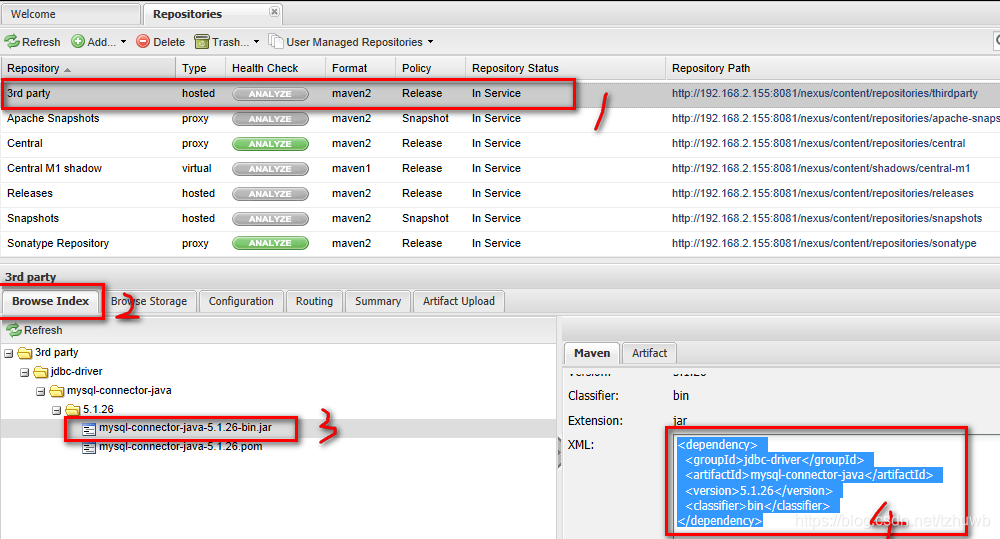The height and width of the screenshot is (539, 1000).
Task: Click green Analyze button for Sonatype Repository
Action: tap(270, 243)
